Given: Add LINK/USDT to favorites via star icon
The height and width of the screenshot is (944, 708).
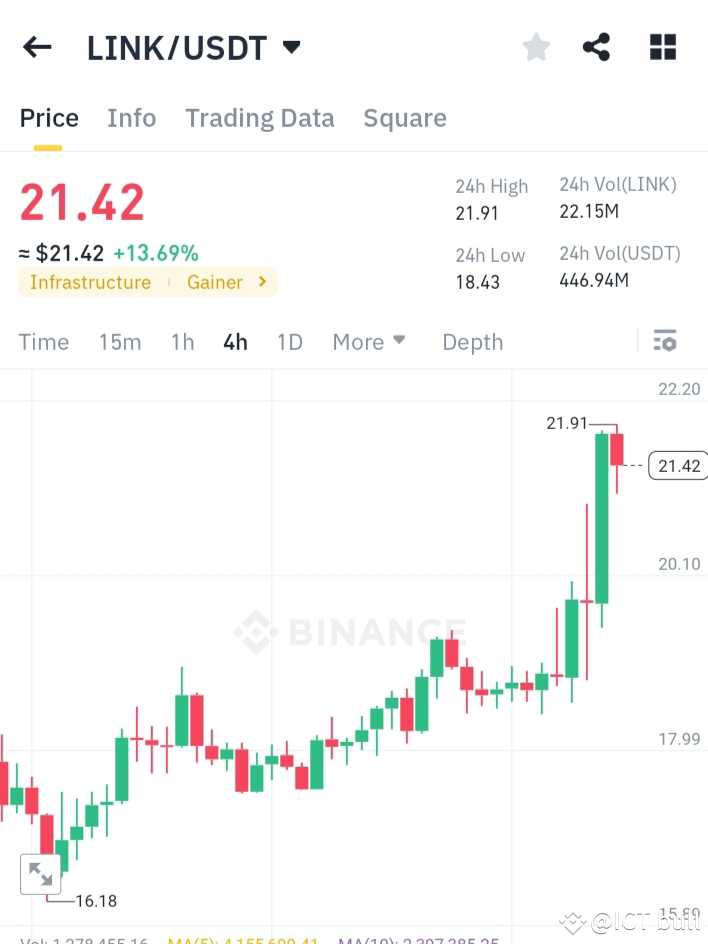Looking at the screenshot, I should (536, 46).
